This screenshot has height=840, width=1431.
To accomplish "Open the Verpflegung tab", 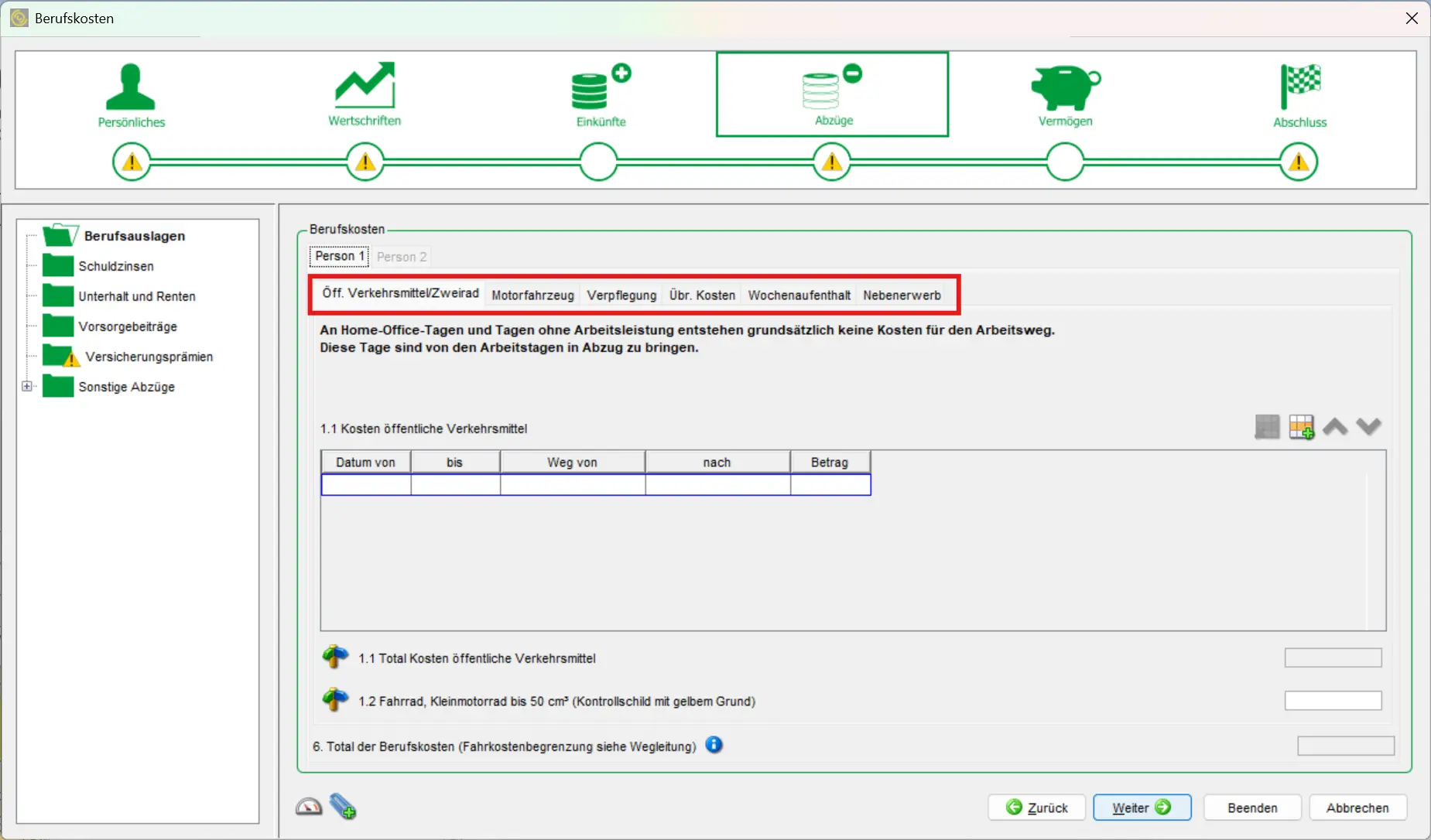I will pos(621,295).
